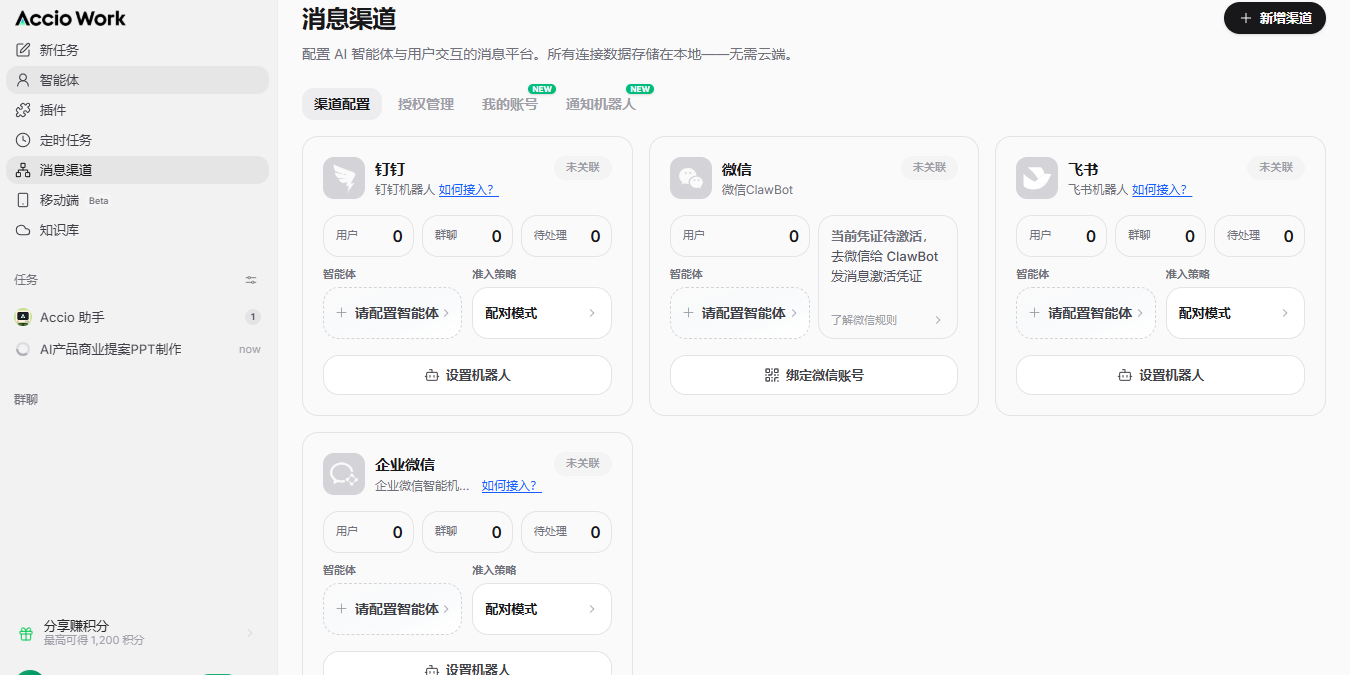Click plus icon on 新增渠道 button
This screenshot has width=1350, height=675.
coord(1245,18)
